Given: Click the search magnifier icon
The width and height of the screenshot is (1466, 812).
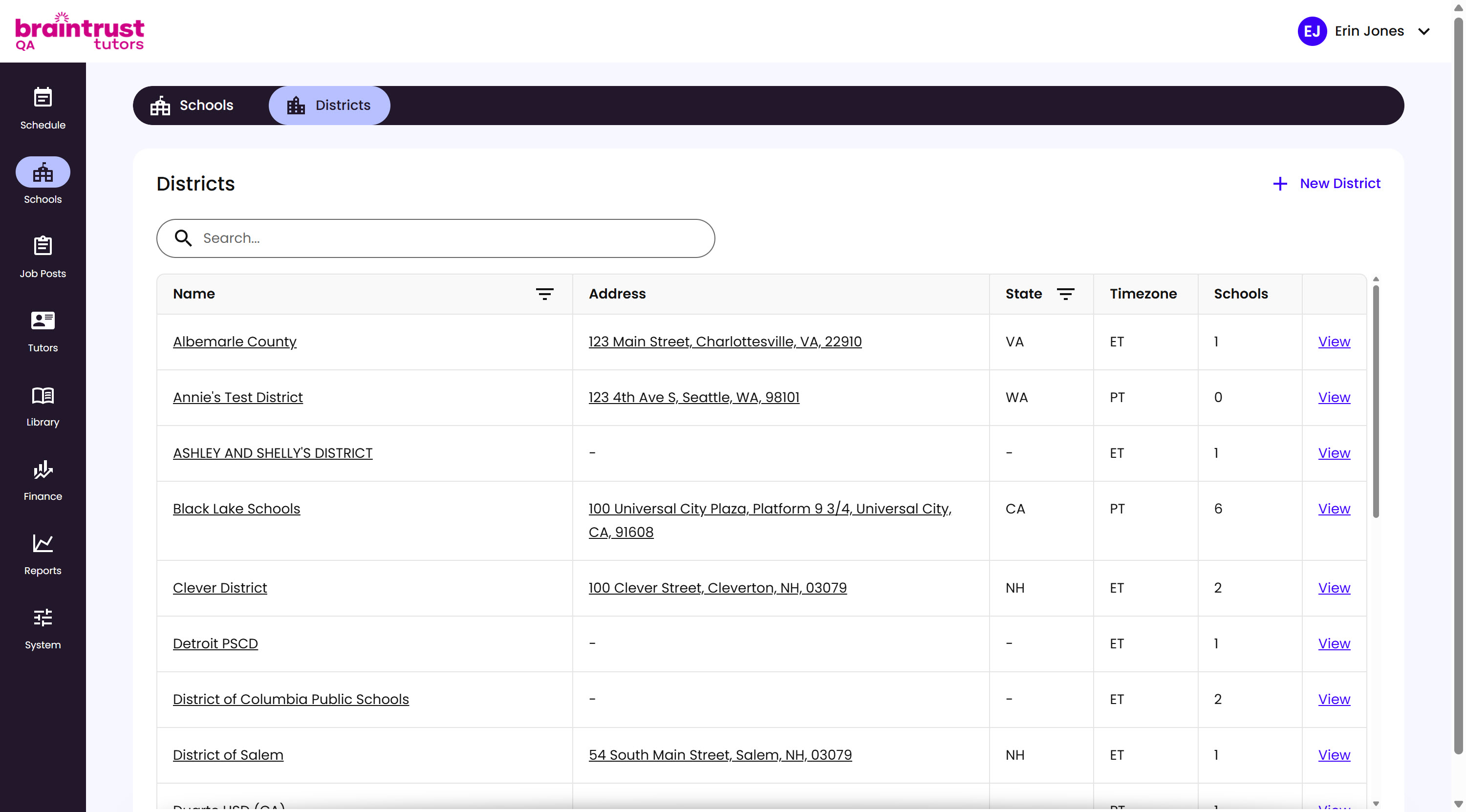Looking at the screenshot, I should tap(183, 238).
